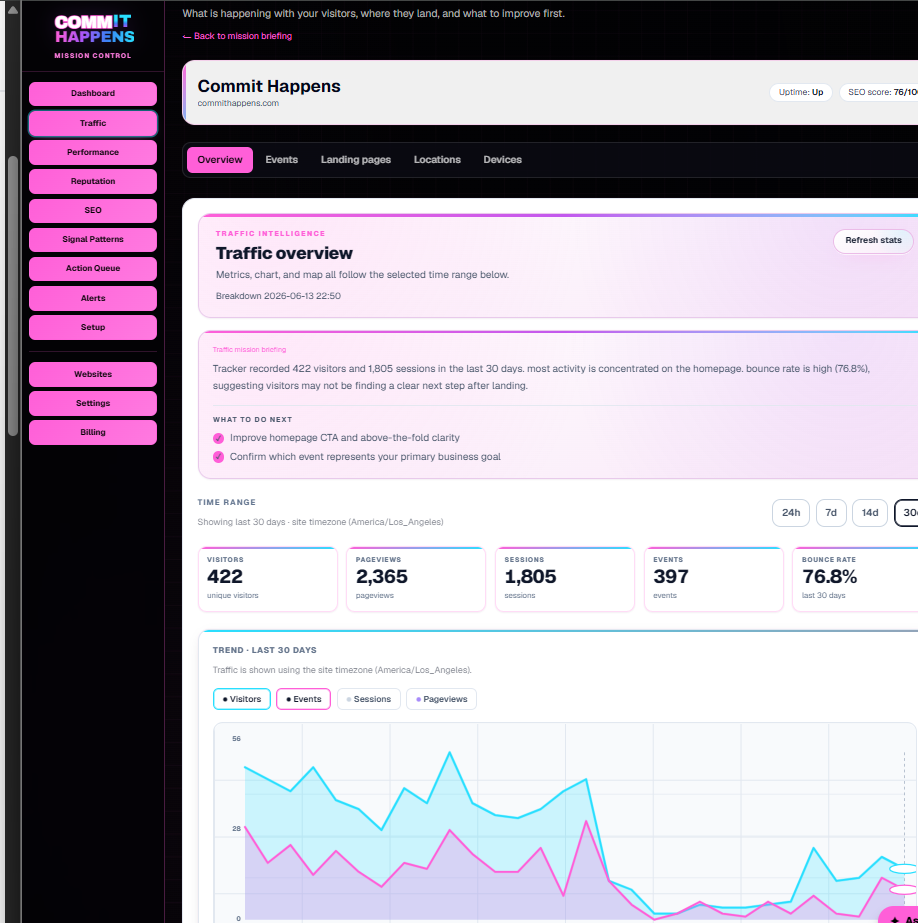Click the commithappens.com domain text
Screen dimensions: 918x923
(x=238, y=103)
